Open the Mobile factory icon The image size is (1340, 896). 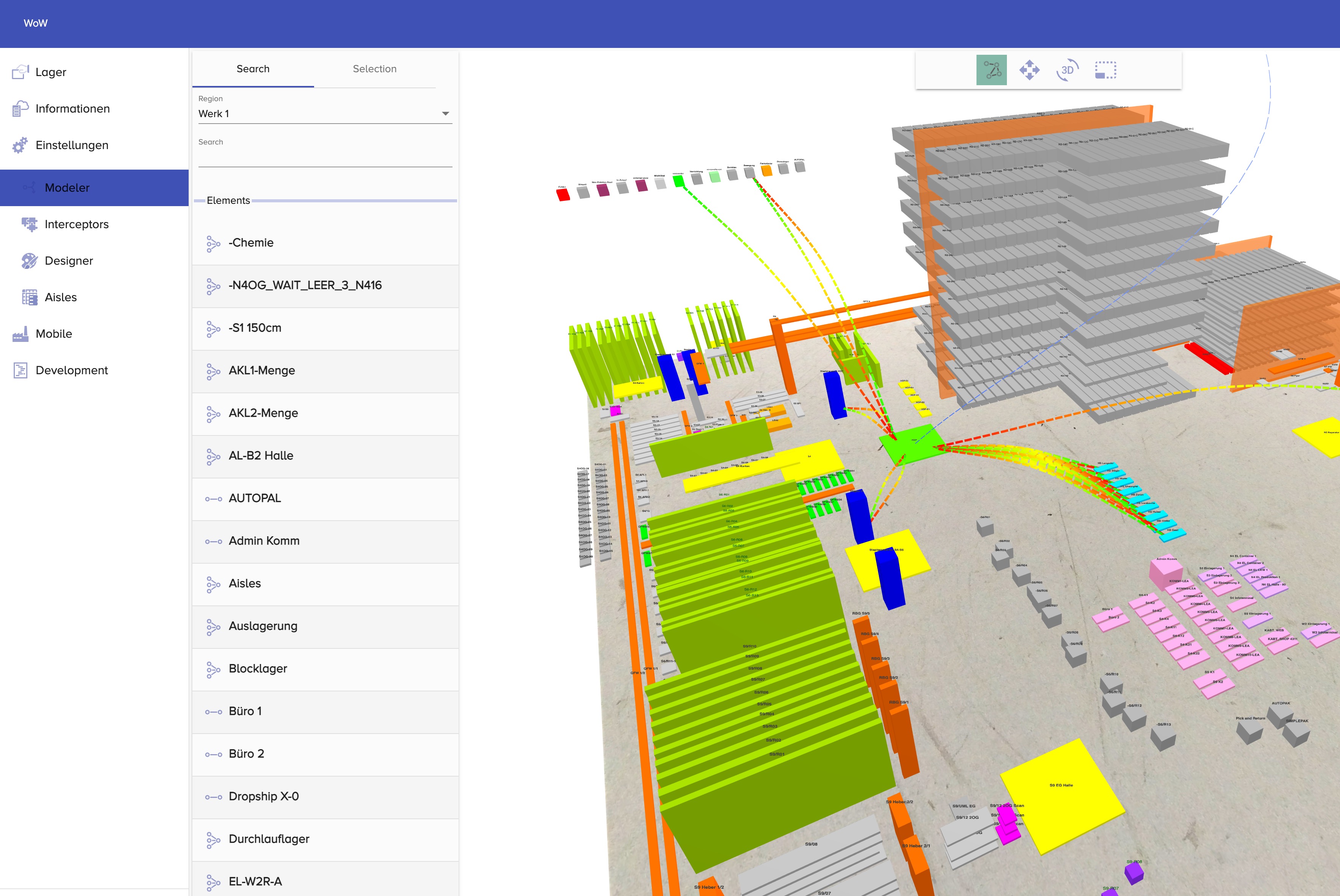20,334
